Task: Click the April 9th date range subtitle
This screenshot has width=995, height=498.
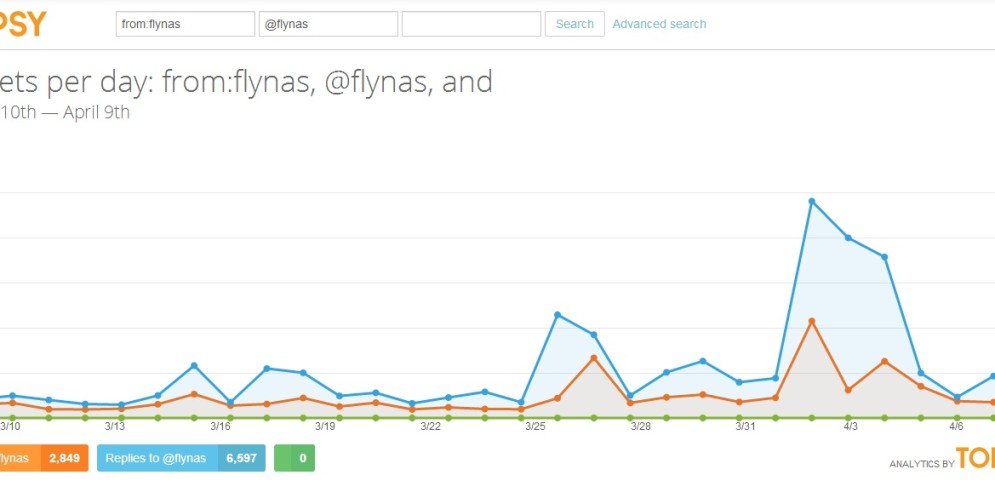Action: pos(65,112)
